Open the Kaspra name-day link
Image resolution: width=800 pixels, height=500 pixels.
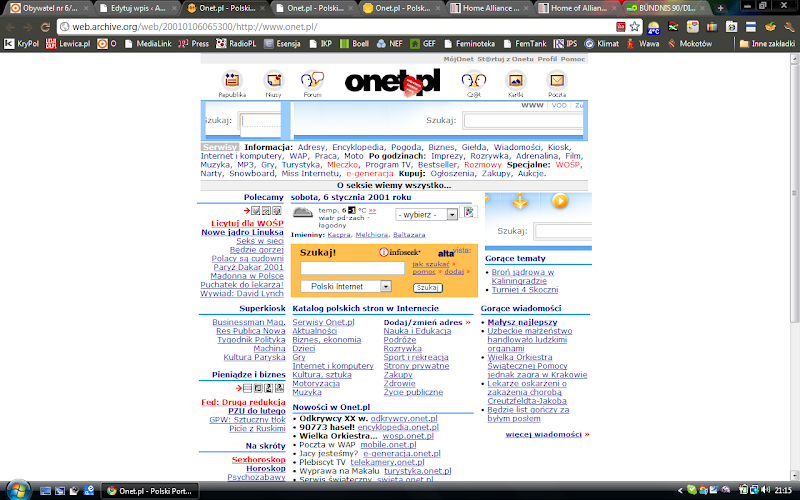pos(339,235)
